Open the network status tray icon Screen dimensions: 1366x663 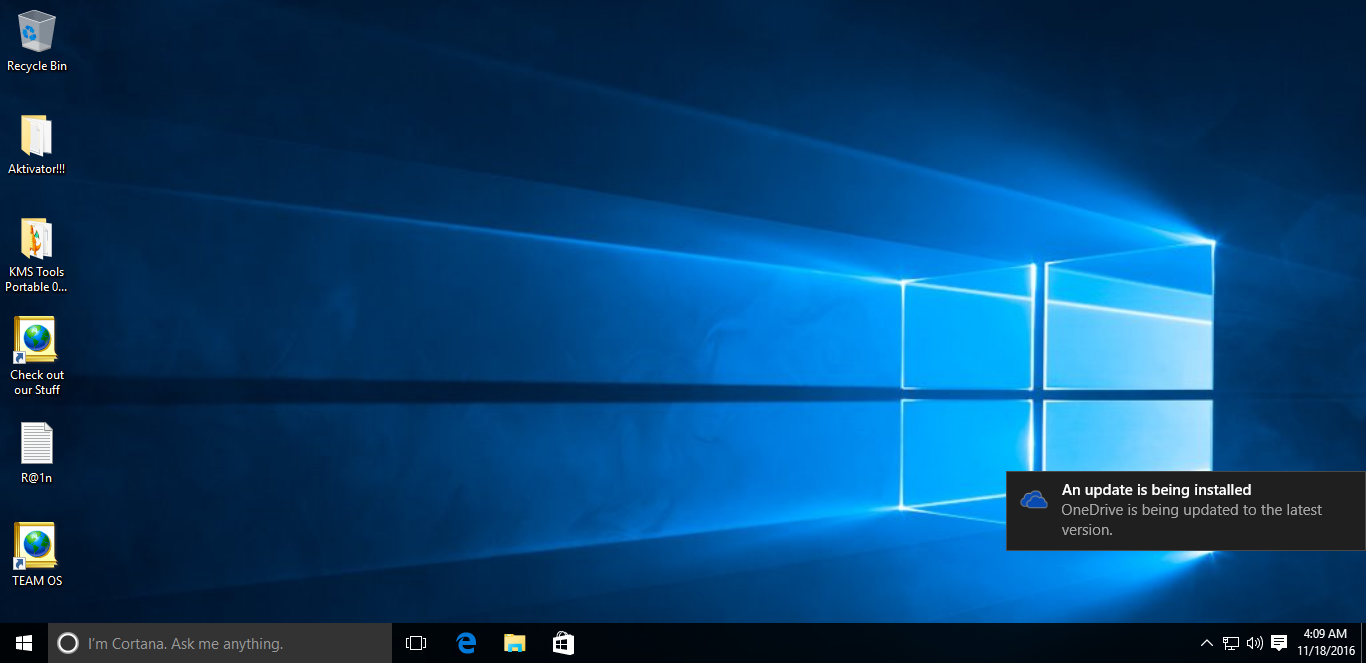click(1231, 643)
